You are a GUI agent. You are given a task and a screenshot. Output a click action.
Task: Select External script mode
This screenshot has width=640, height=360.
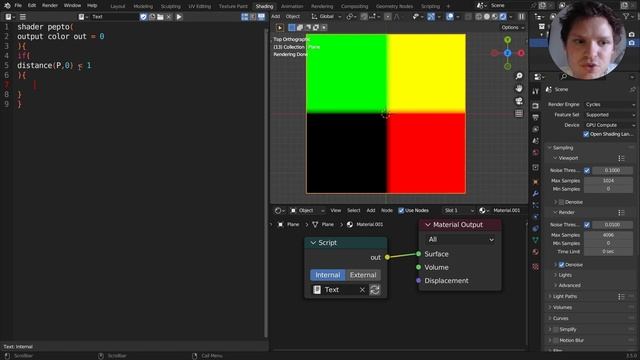click(363, 275)
